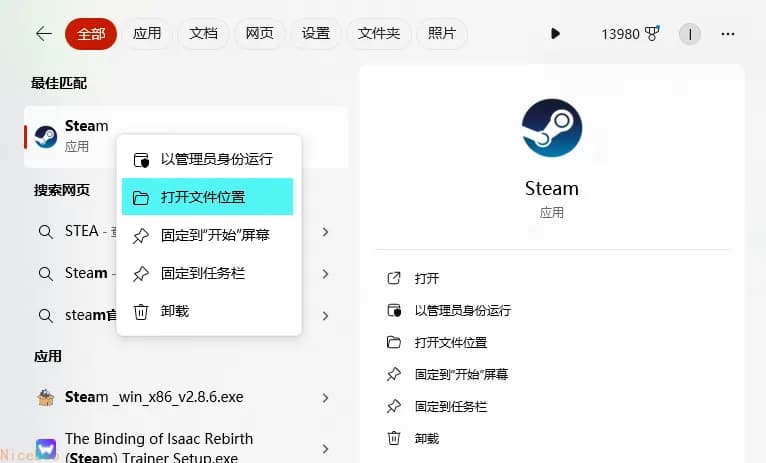Screen dimensions: 766x463
Task: Choose 卸载 in the context menu
Action: [x=208, y=311]
